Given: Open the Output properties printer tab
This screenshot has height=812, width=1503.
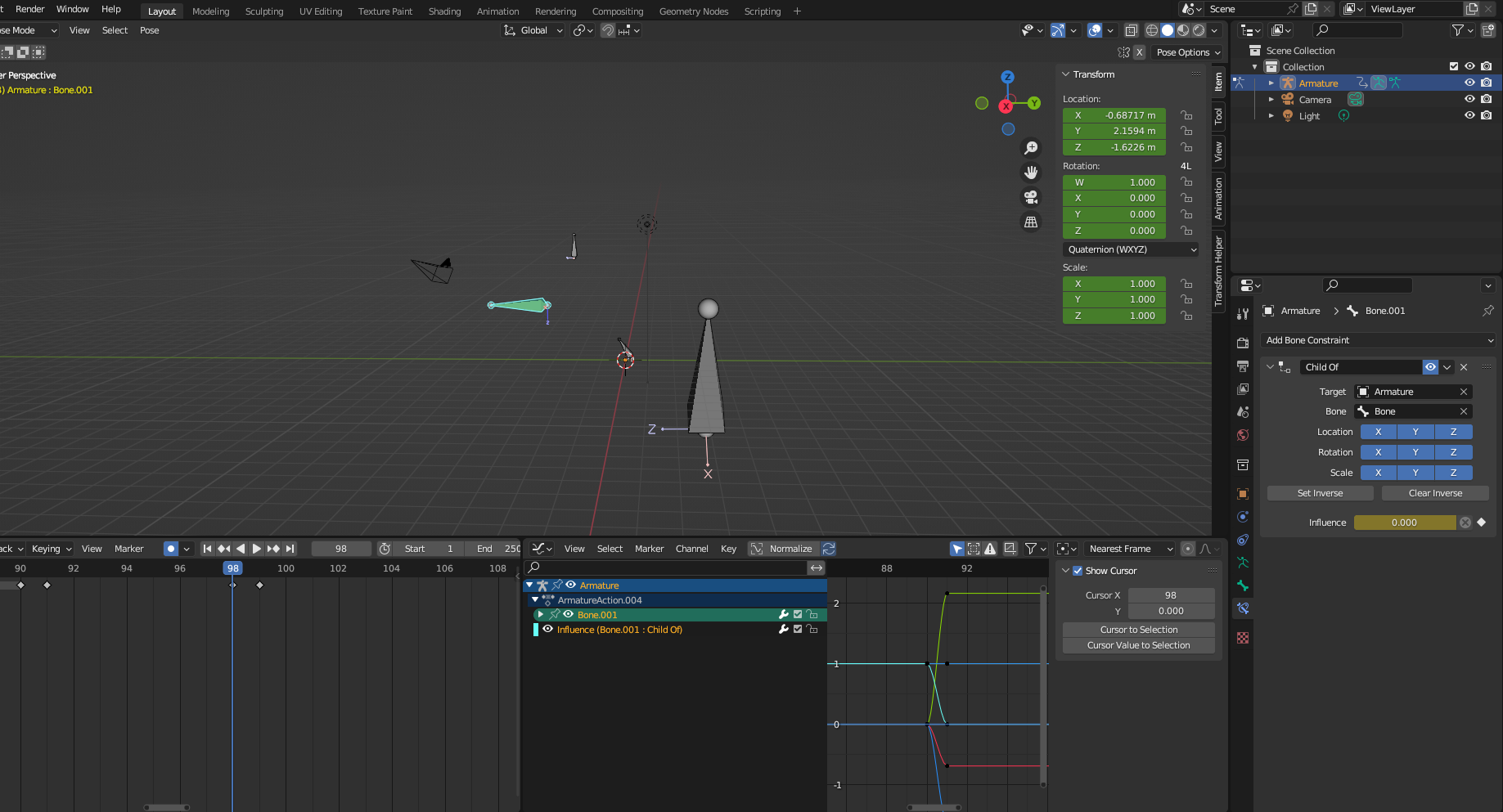Looking at the screenshot, I should click(1243, 366).
